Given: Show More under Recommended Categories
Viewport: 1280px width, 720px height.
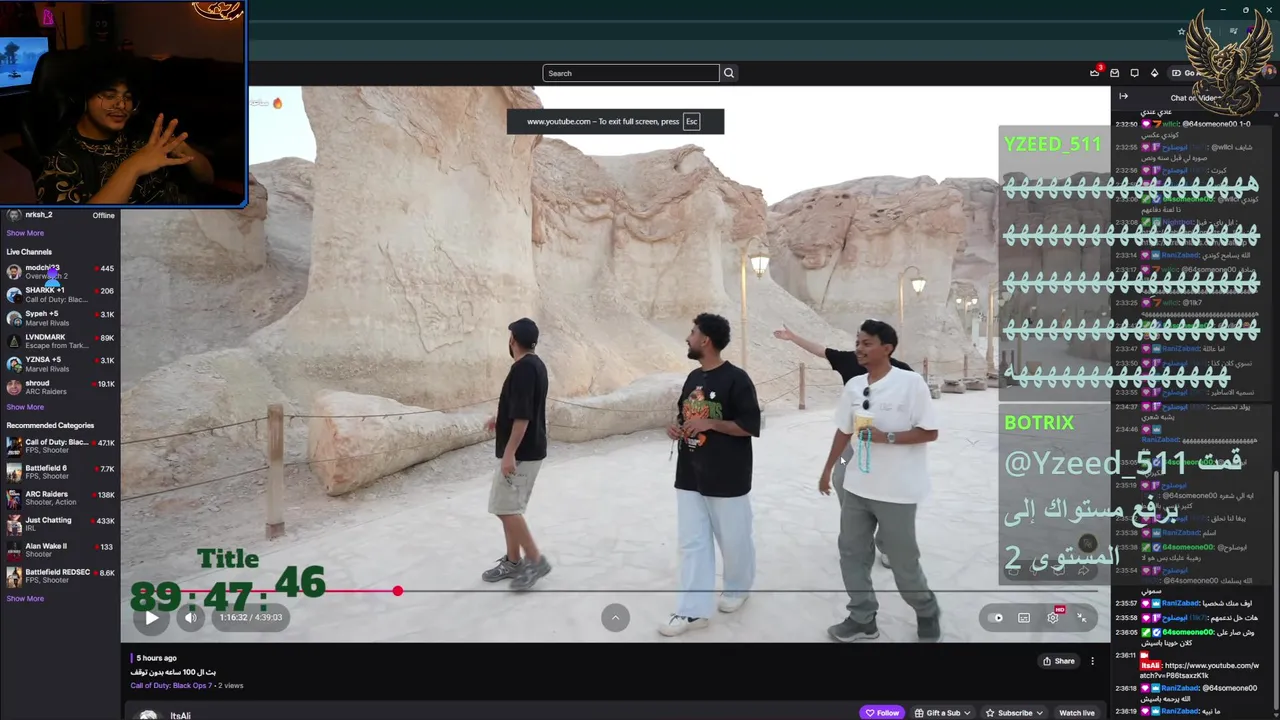Looking at the screenshot, I should pyautogui.click(x=25, y=599).
